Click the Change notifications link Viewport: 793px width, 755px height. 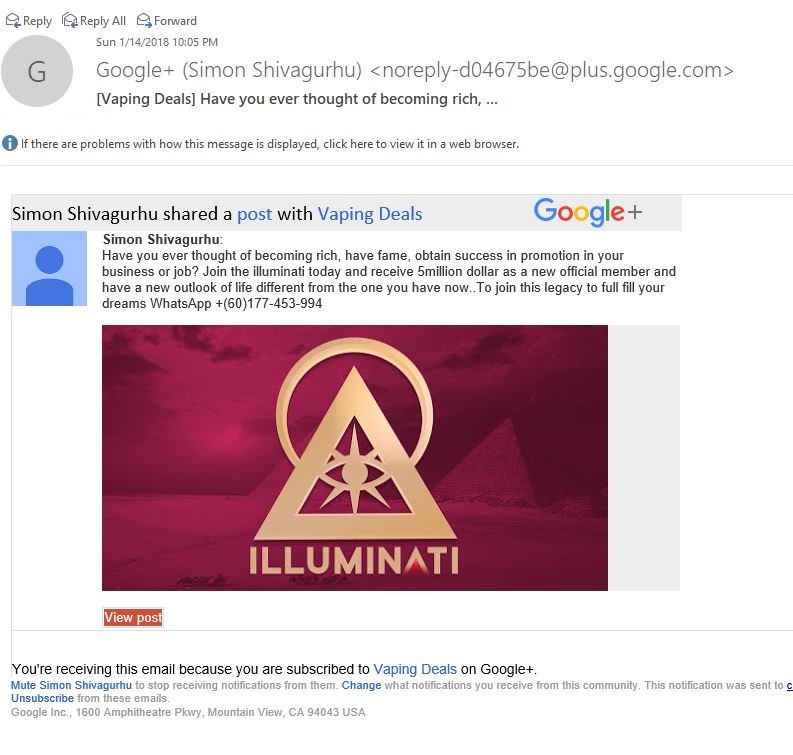click(x=361, y=685)
